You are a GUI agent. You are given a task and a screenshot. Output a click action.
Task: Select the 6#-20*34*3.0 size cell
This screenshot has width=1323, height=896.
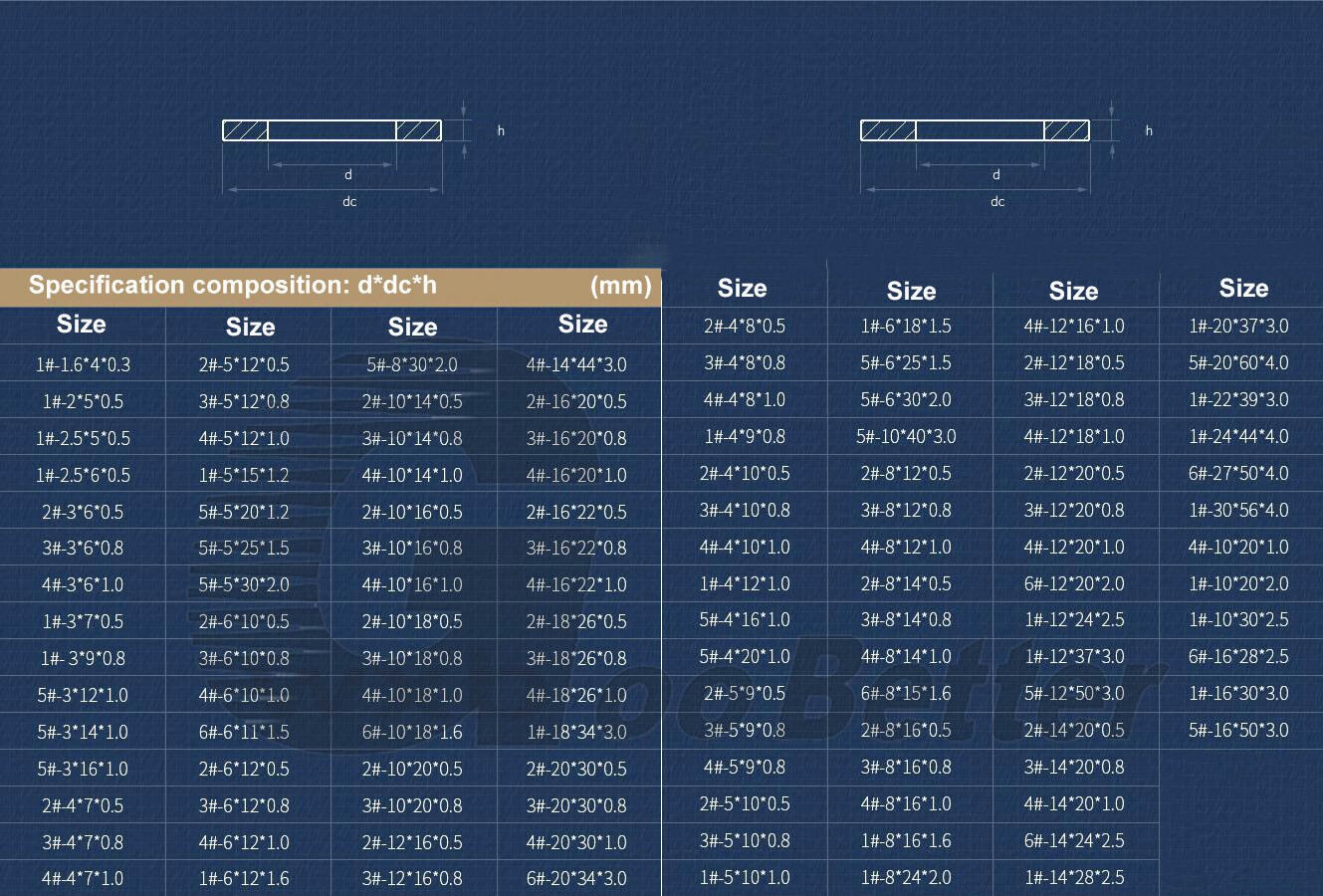pyautogui.click(x=576, y=878)
